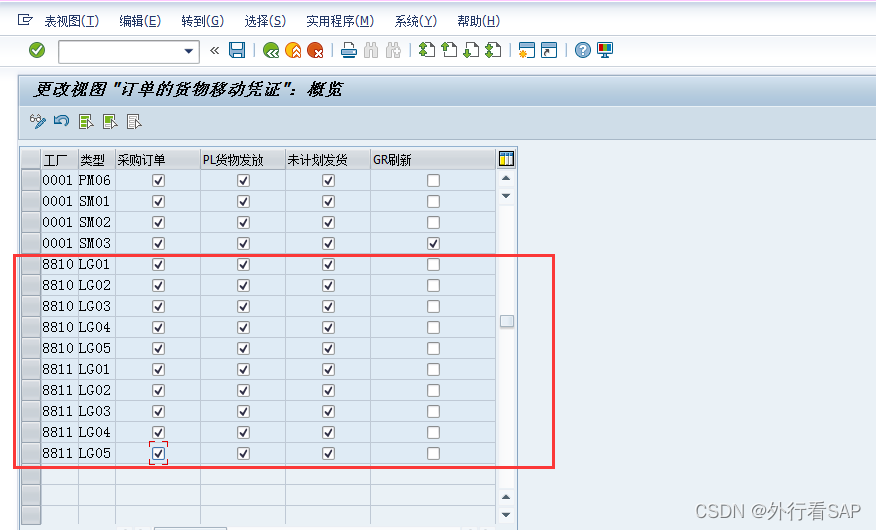Open the Help question mark icon

click(x=583, y=50)
